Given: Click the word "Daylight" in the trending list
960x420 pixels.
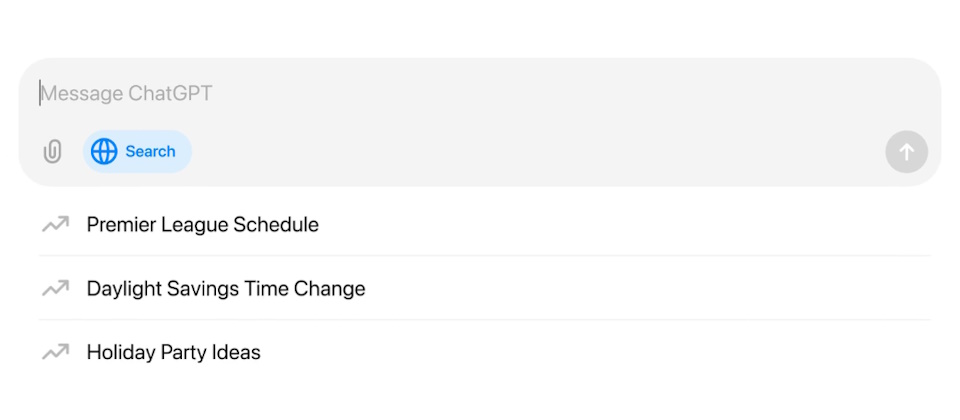Looking at the screenshot, I should point(125,289).
